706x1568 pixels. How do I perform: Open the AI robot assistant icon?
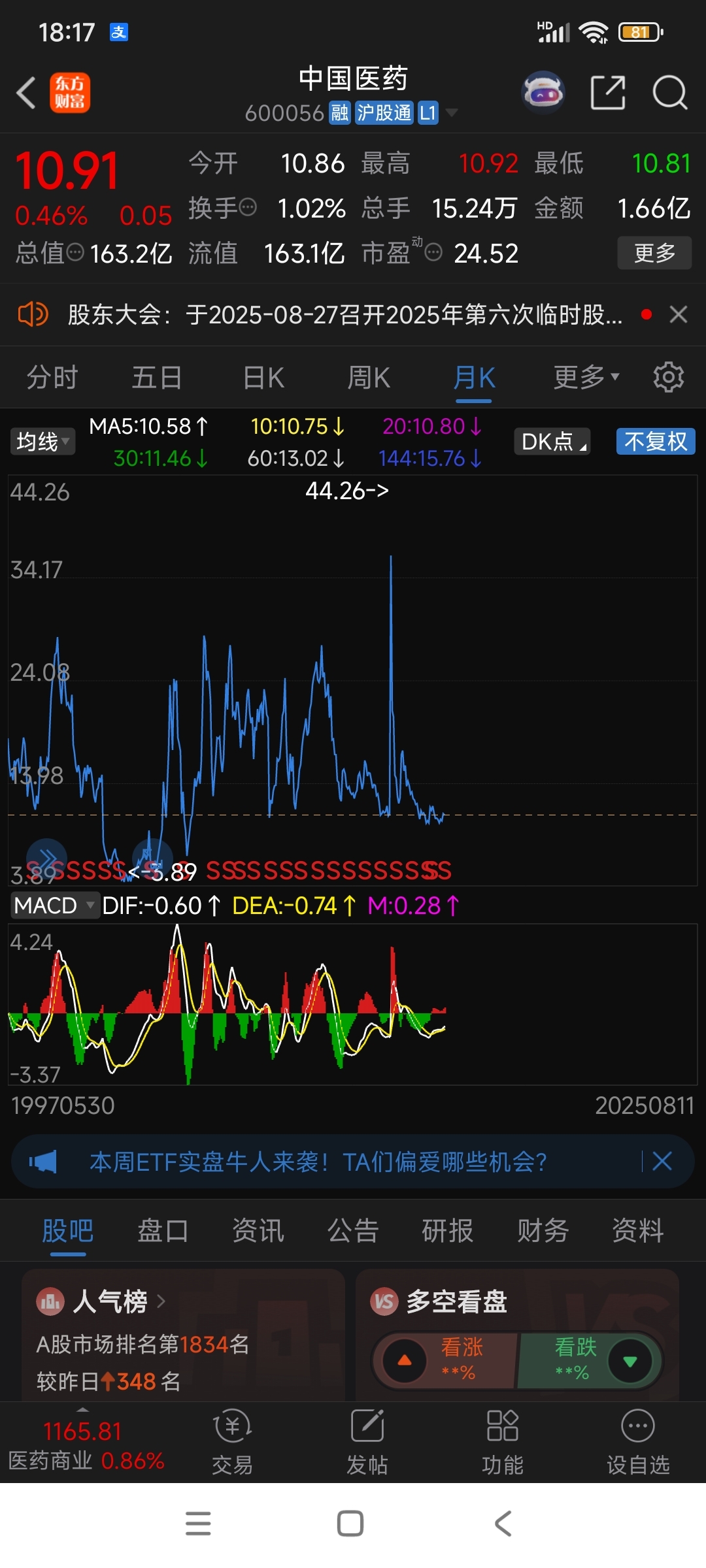543,92
